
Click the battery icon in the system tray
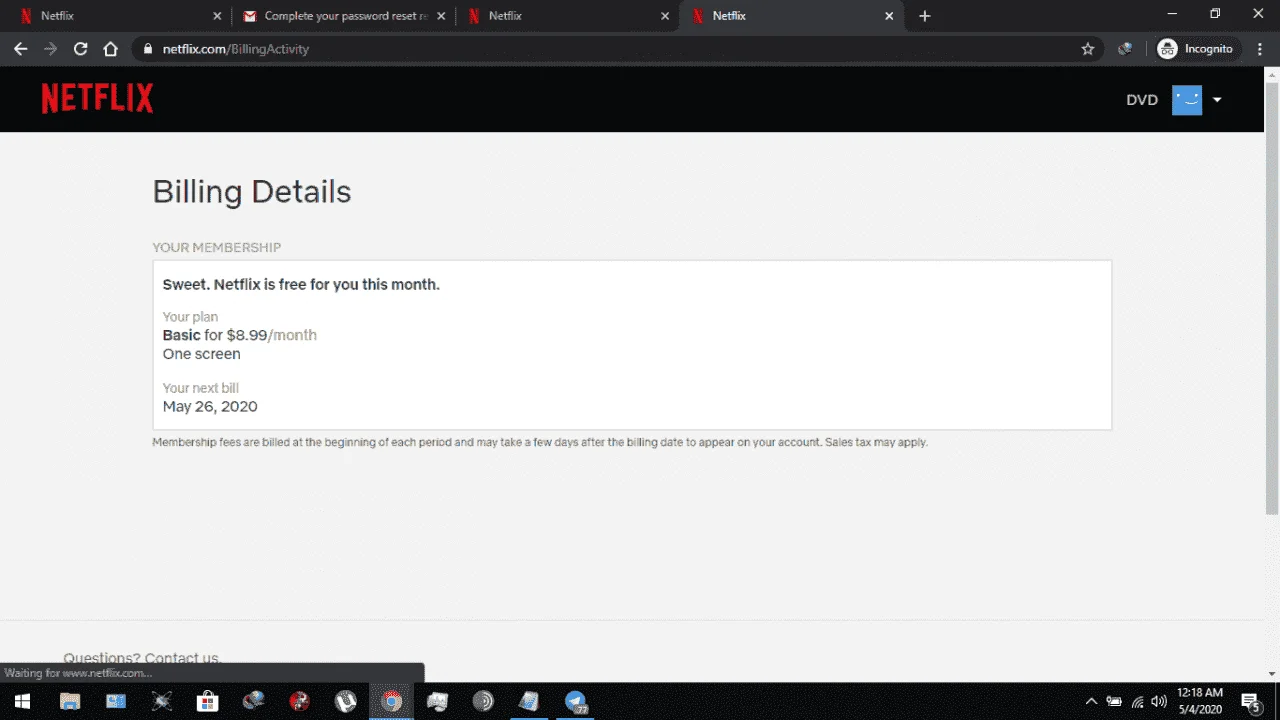pyautogui.click(x=1114, y=701)
